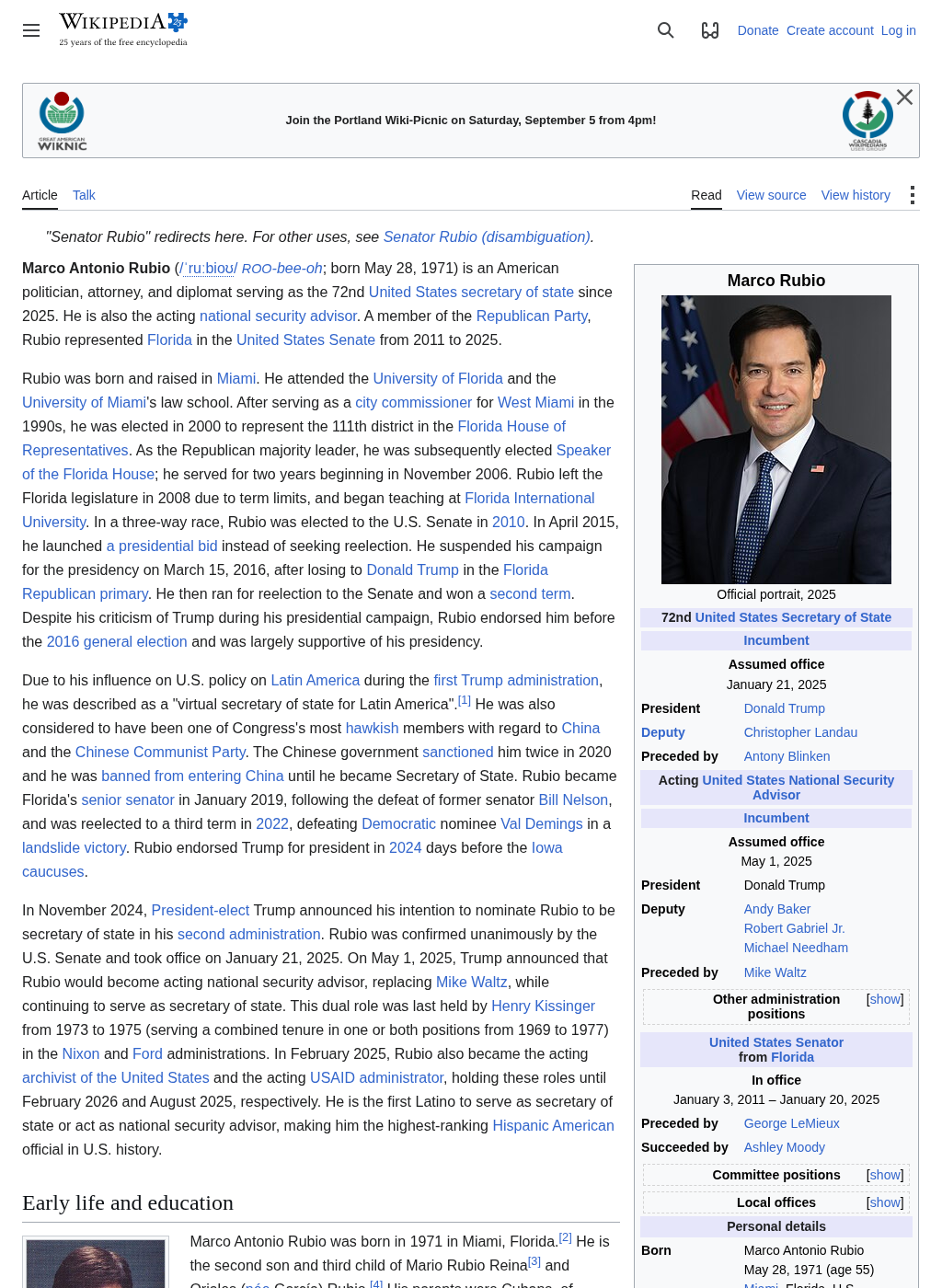Click the Cascadia Wikimedians logo

(867, 121)
